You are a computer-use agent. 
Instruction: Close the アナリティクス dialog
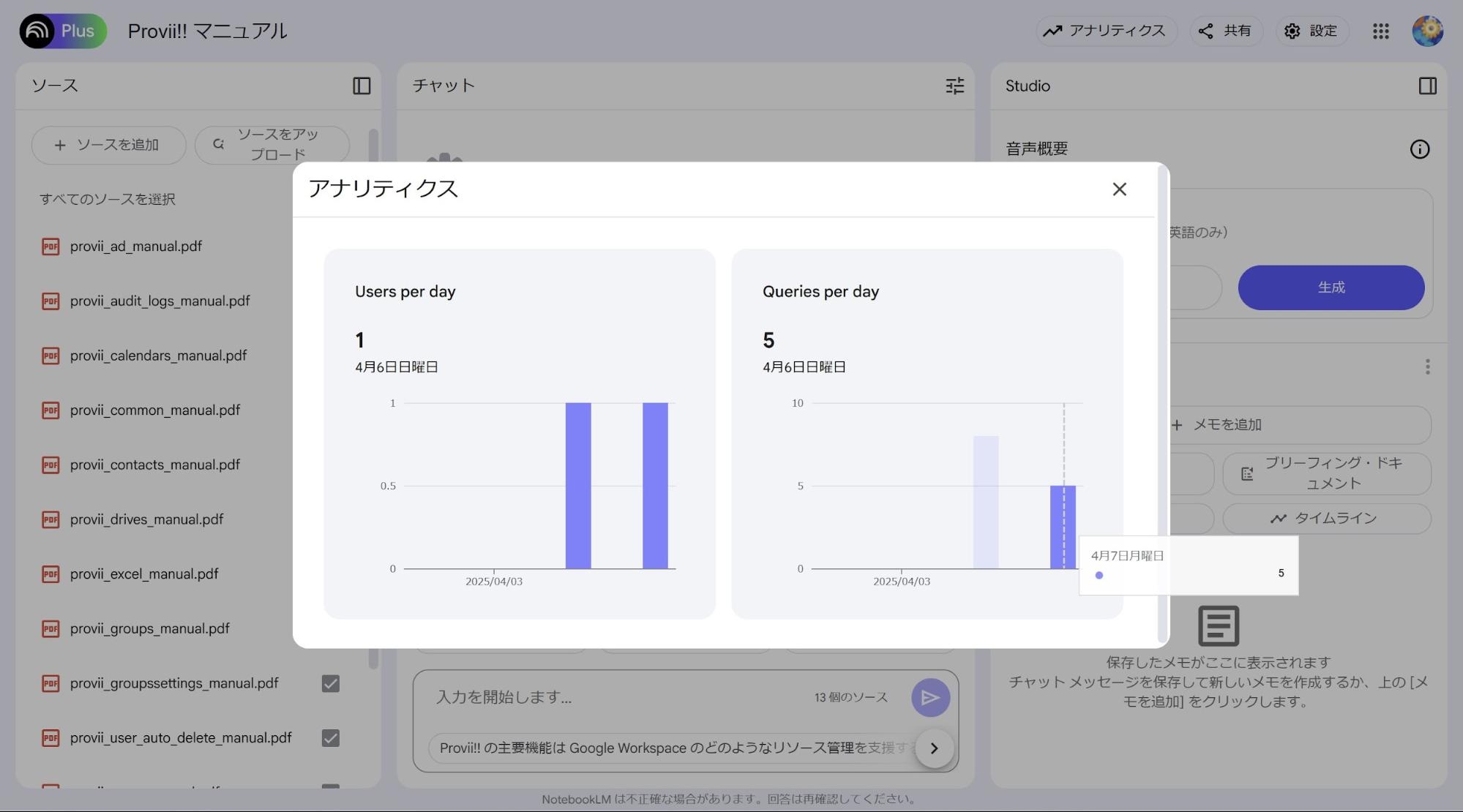pos(1119,189)
